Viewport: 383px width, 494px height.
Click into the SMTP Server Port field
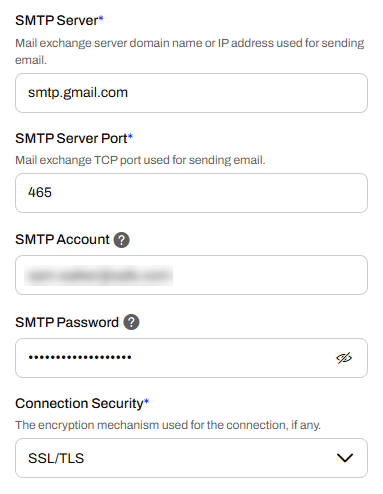click(x=191, y=193)
